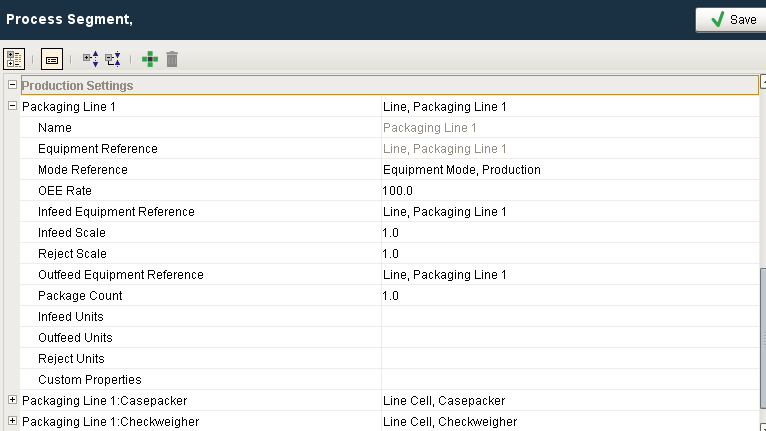
Task: Expand Packaging Line 1:Casepacker node
Action: coord(12,400)
